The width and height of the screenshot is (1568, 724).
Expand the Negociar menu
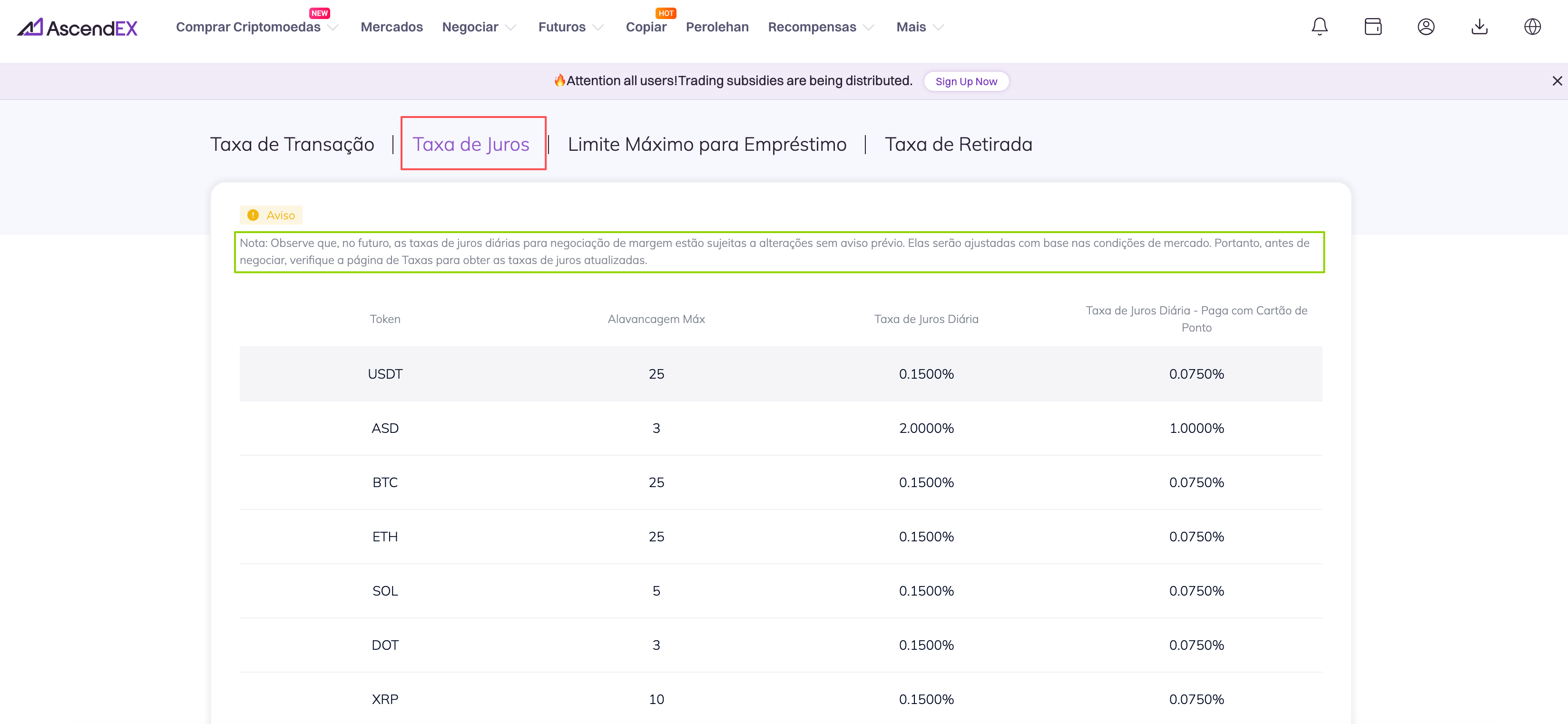coord(479,28)
